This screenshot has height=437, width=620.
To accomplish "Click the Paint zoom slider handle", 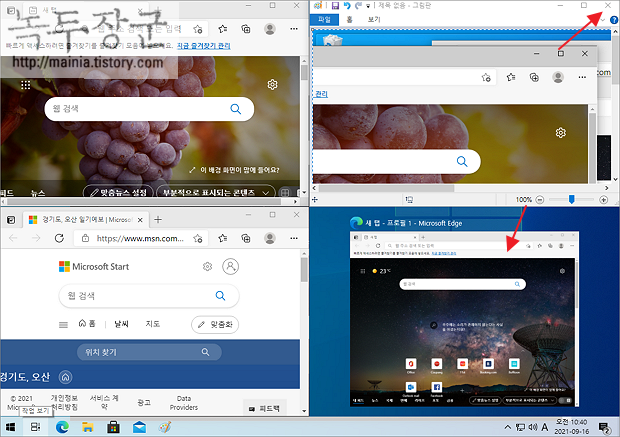I will click(571, 199).
